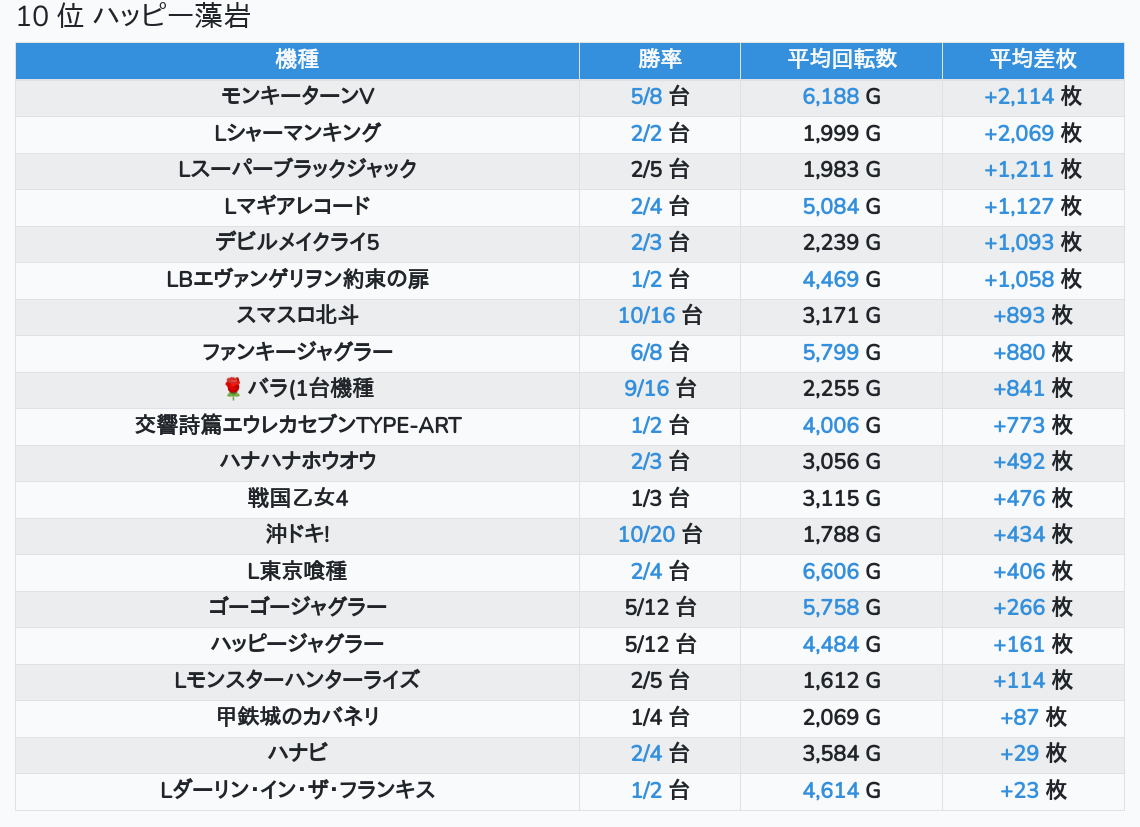Select the デビルメイクライ5 machine name
This screenshot has height=827, width=1140.
click(x=297, y=242)
